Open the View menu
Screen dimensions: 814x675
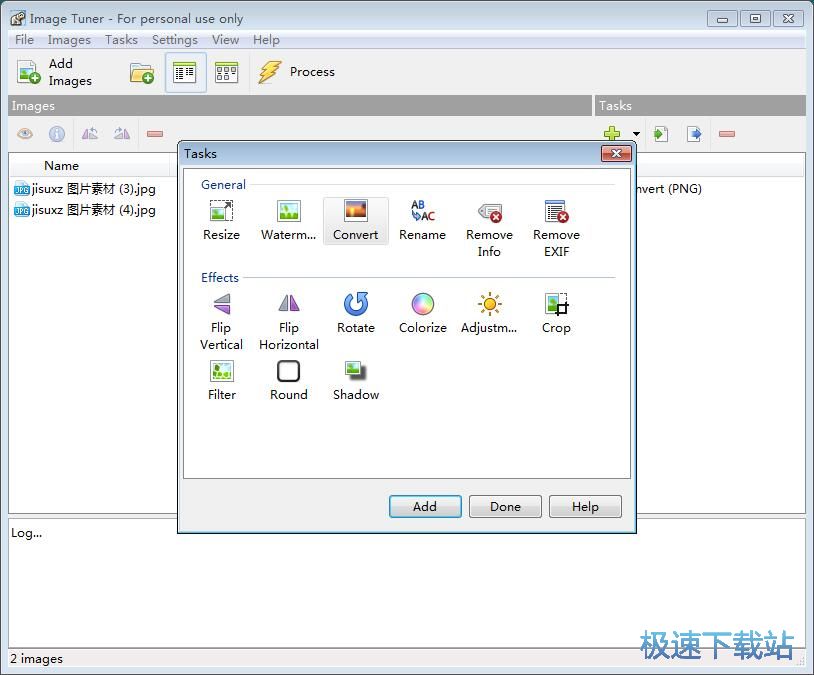pos(225,39)
